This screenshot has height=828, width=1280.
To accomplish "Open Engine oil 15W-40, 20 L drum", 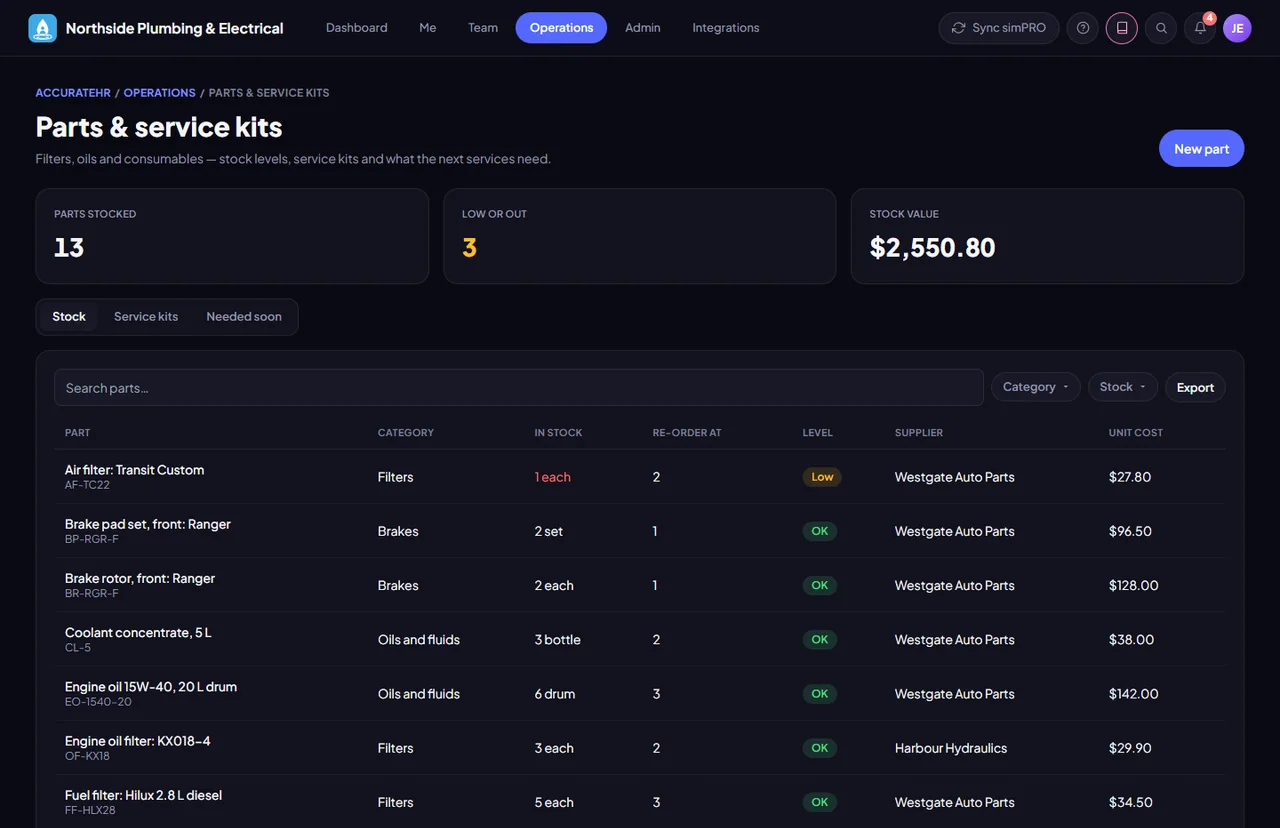I will [x=151, y=686].
